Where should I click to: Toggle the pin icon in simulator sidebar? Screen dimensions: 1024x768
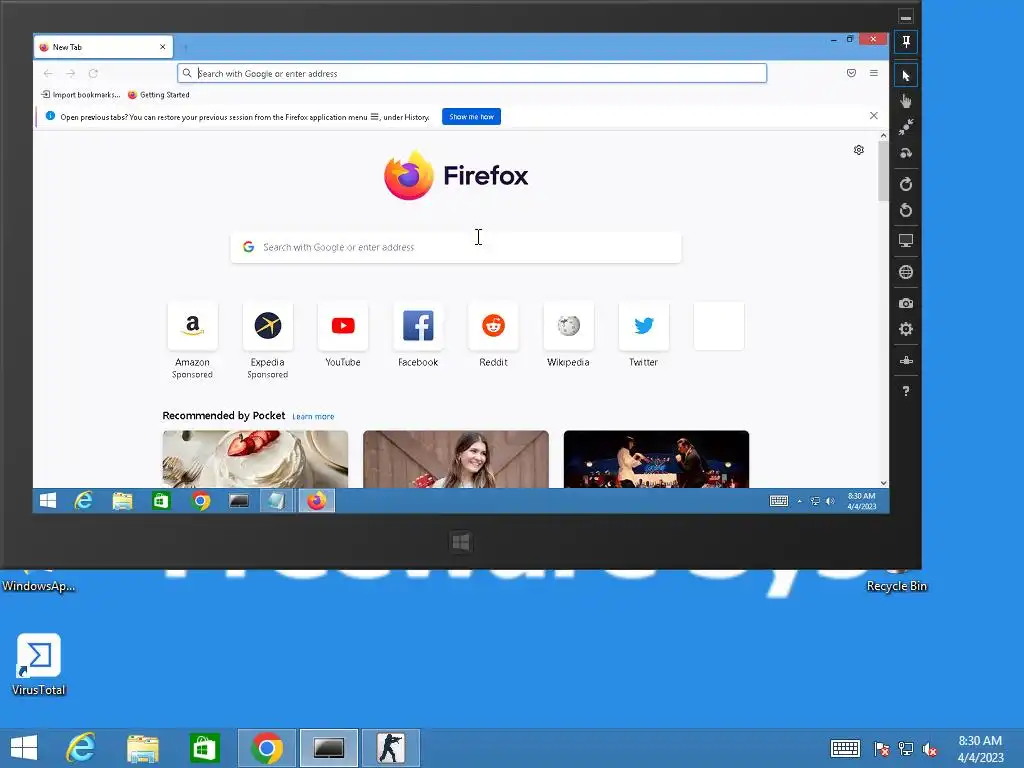tap(906, 42)
